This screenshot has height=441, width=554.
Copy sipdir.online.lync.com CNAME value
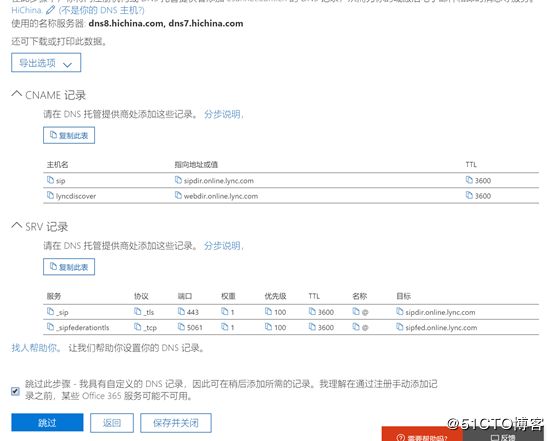(178, 180)
